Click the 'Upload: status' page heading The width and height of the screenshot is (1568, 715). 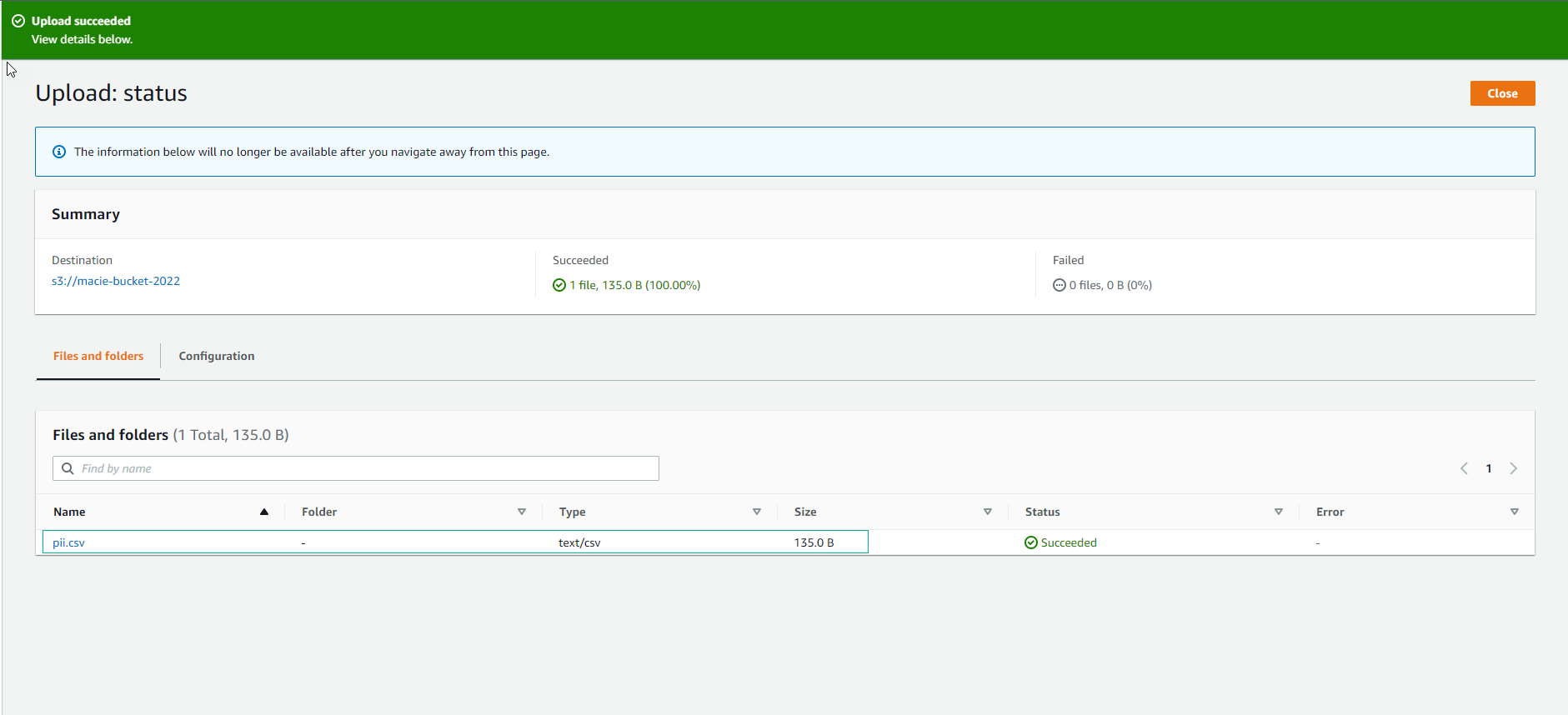point(111,93)
